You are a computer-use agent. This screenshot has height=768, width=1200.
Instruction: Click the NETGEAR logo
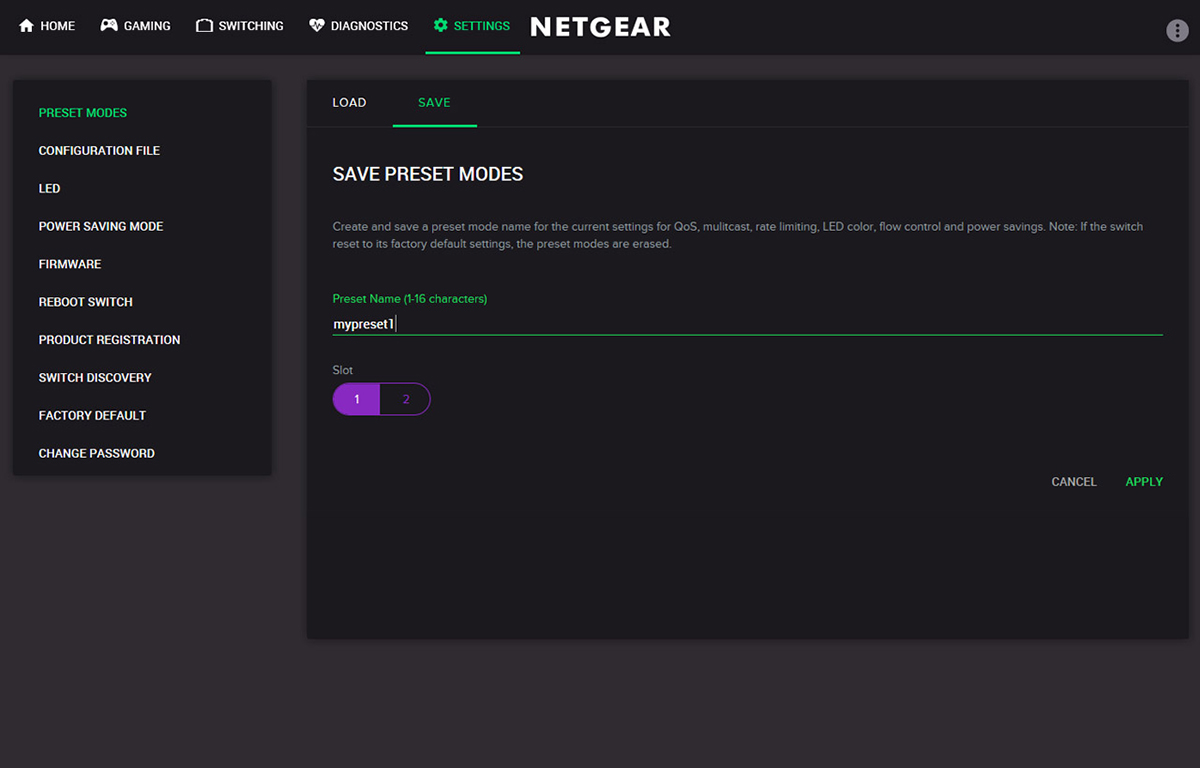(600, 27)
